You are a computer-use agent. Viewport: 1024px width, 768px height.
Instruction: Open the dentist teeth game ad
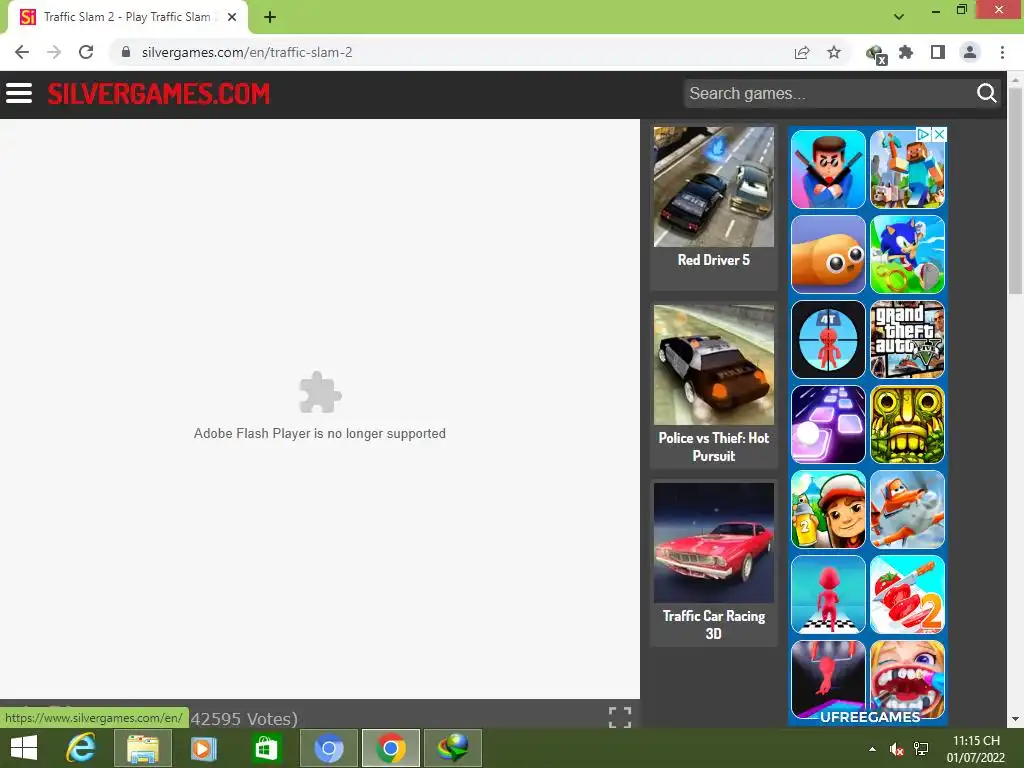pos(907,679)
